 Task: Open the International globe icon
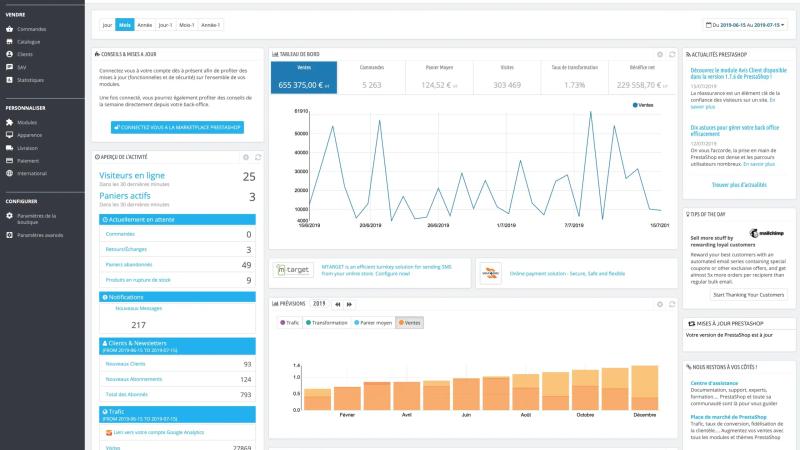coord(9,173)
